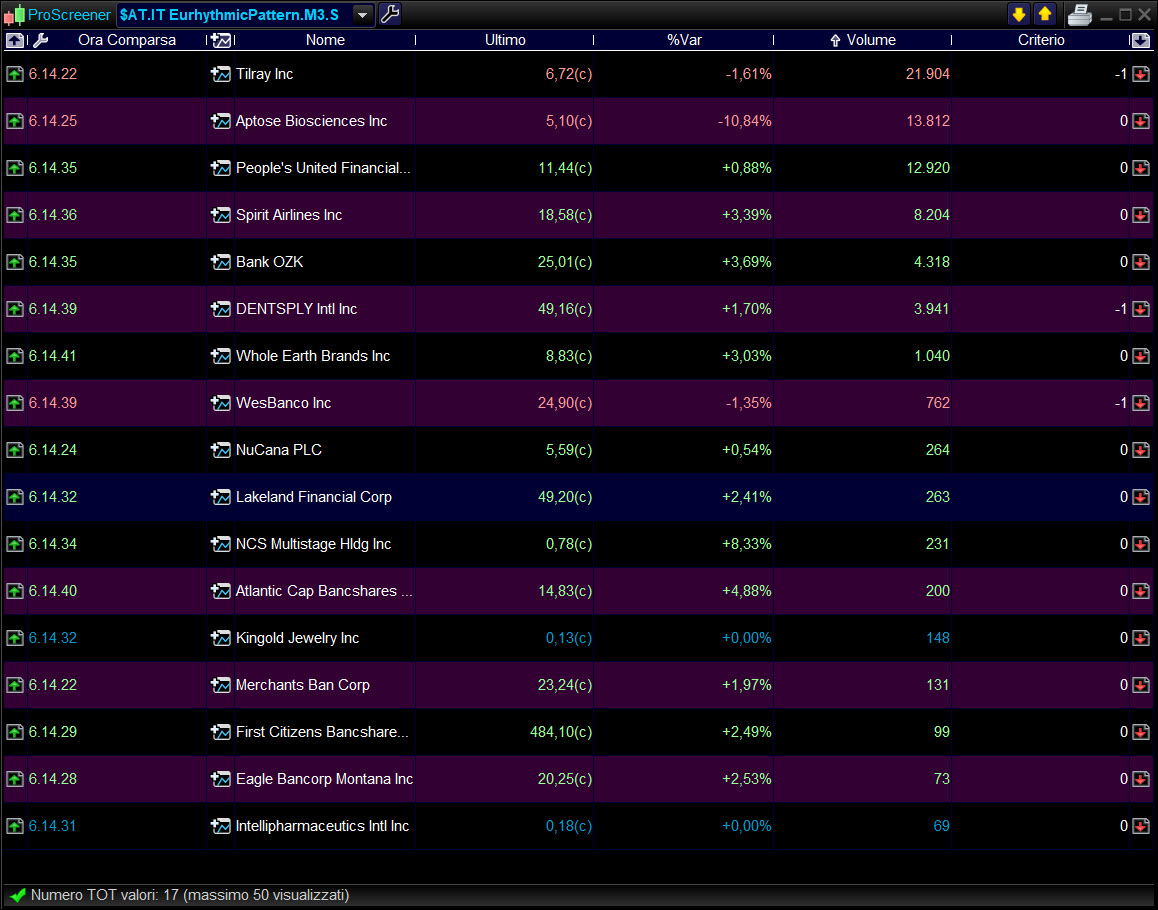The height and width of the screenshot is (910, 1158).
Task: Click the 6.14.41 appearance time cell
Action: [x=52, y=356]
